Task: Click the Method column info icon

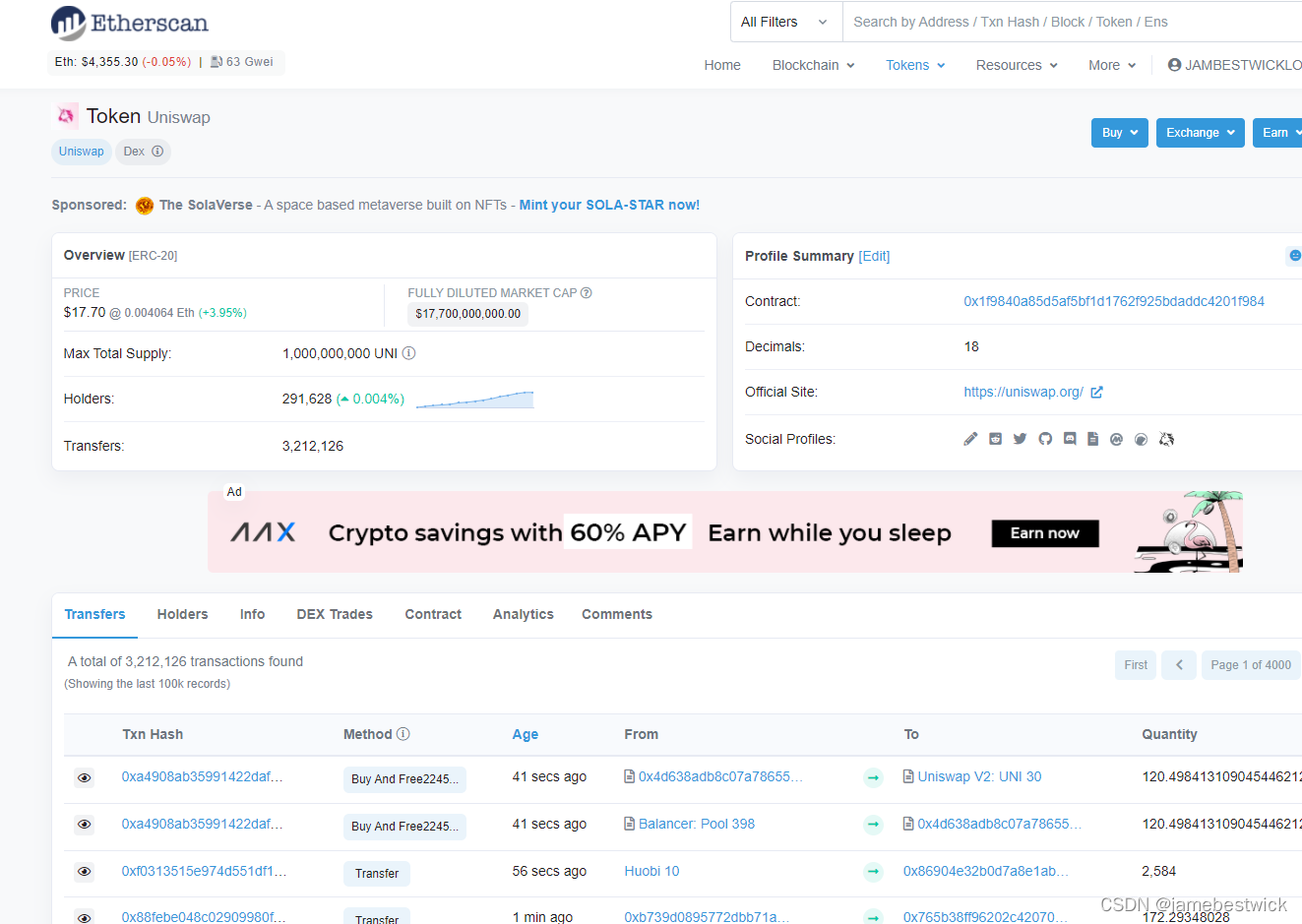Action: [403, 734]
